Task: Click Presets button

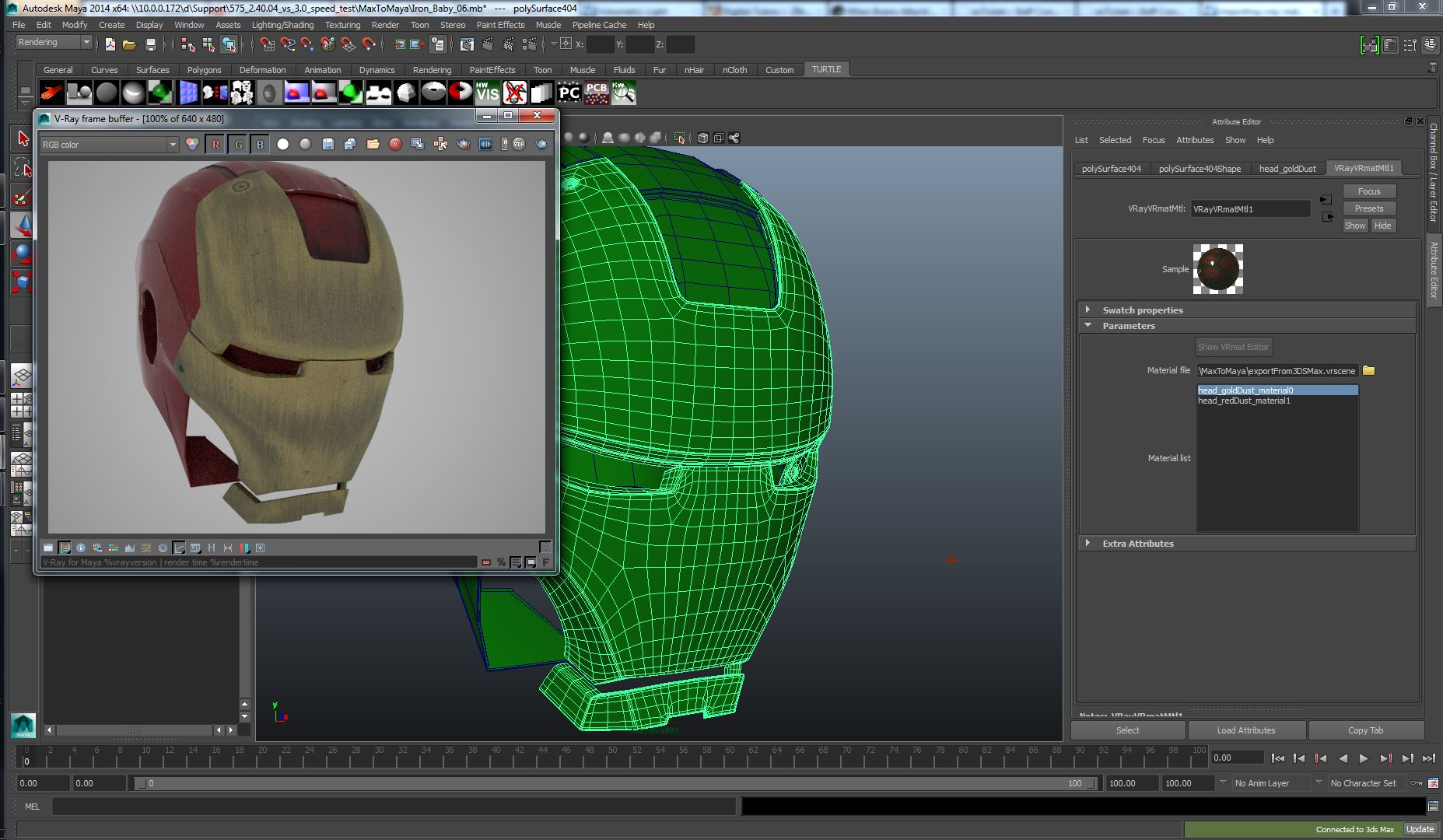Action: point(1369,208)
